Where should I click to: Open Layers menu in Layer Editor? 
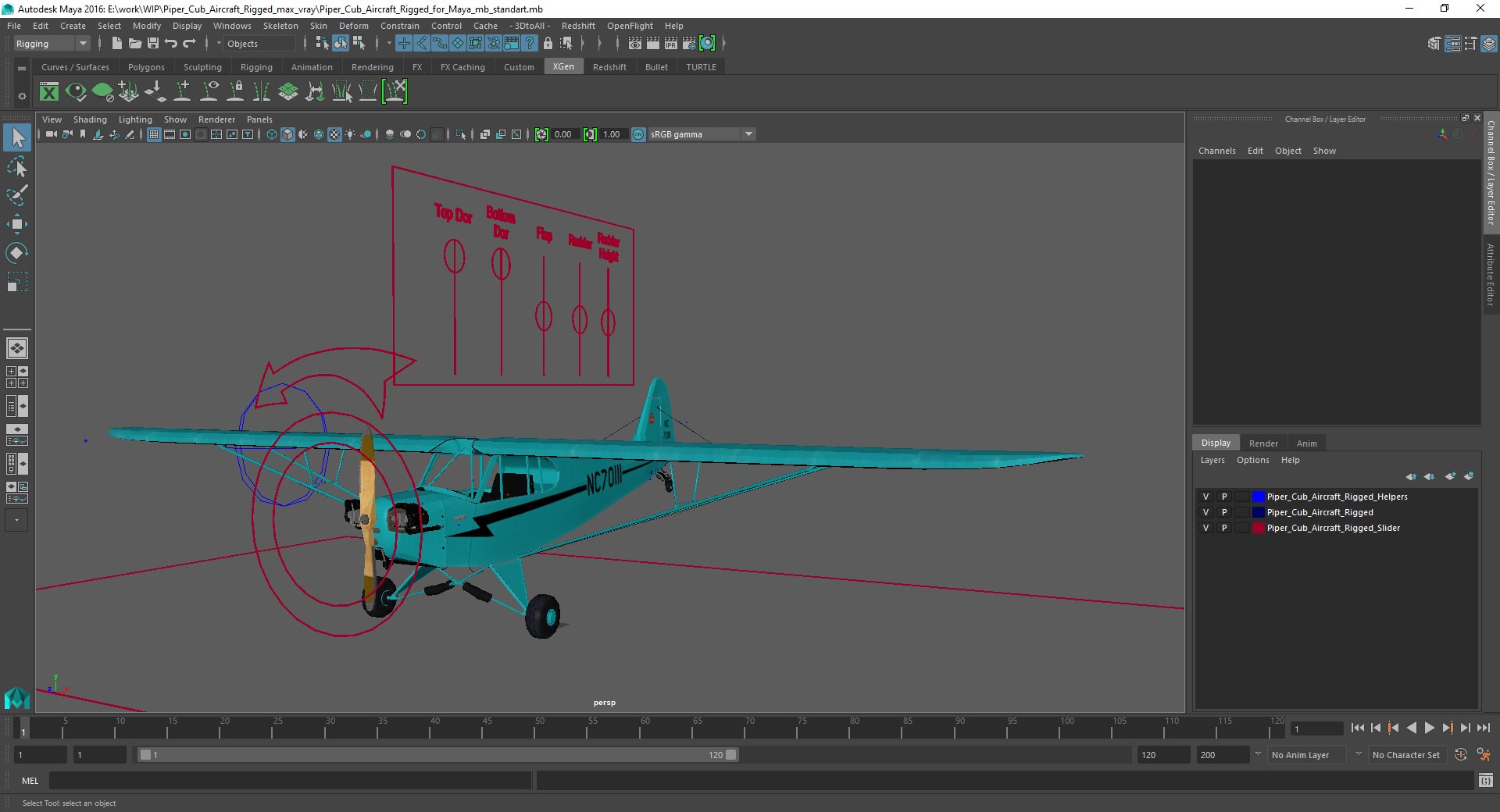click(1212, 460)
